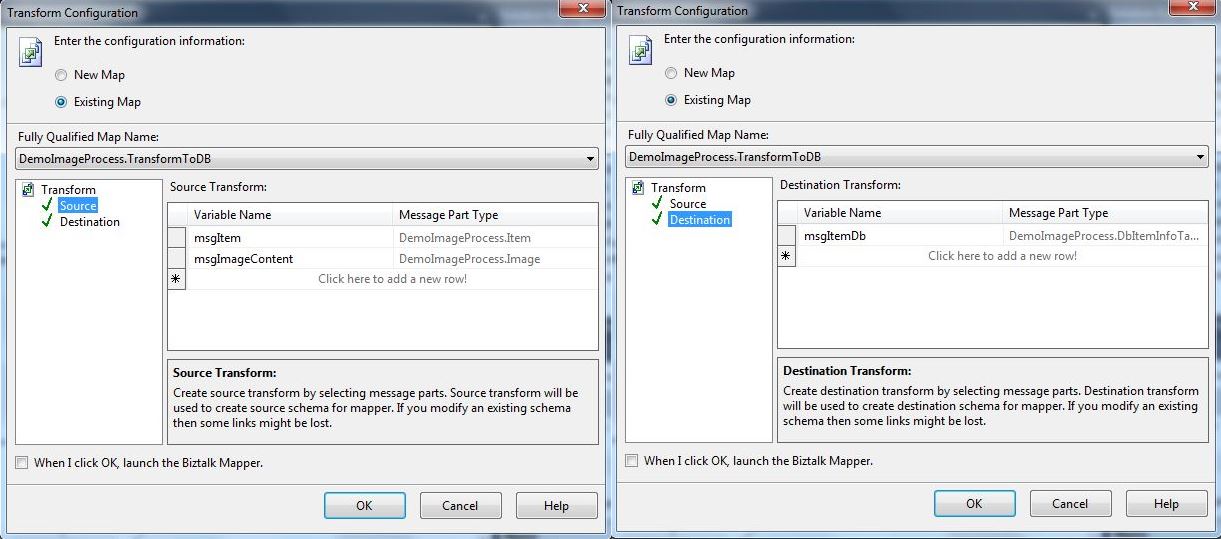Click green checkmark beside Destination in left dialog

(48, 221)
